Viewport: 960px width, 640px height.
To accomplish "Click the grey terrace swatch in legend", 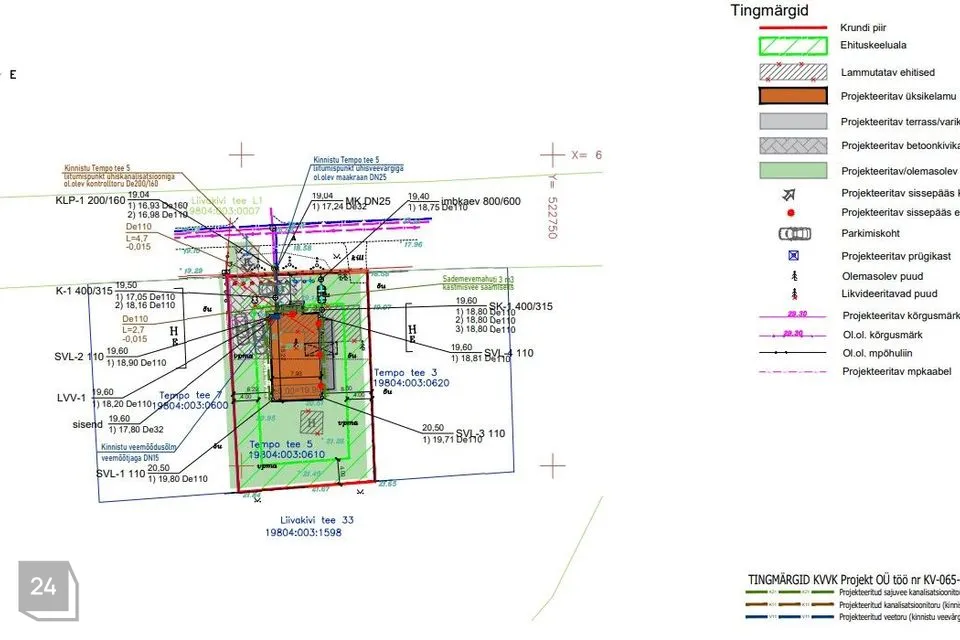I will click(x=793, y=121).
